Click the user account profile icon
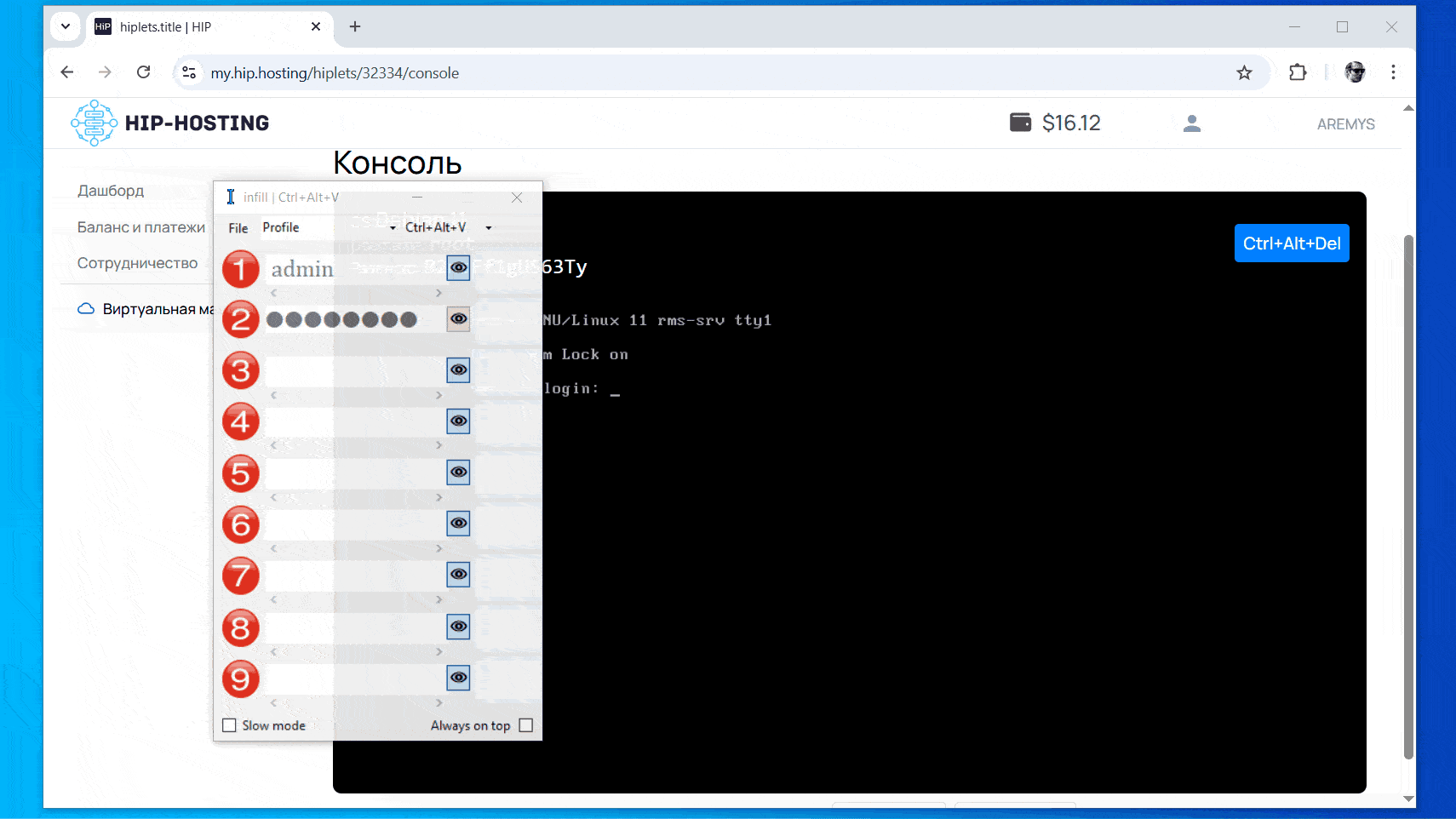 [1191, 123]
